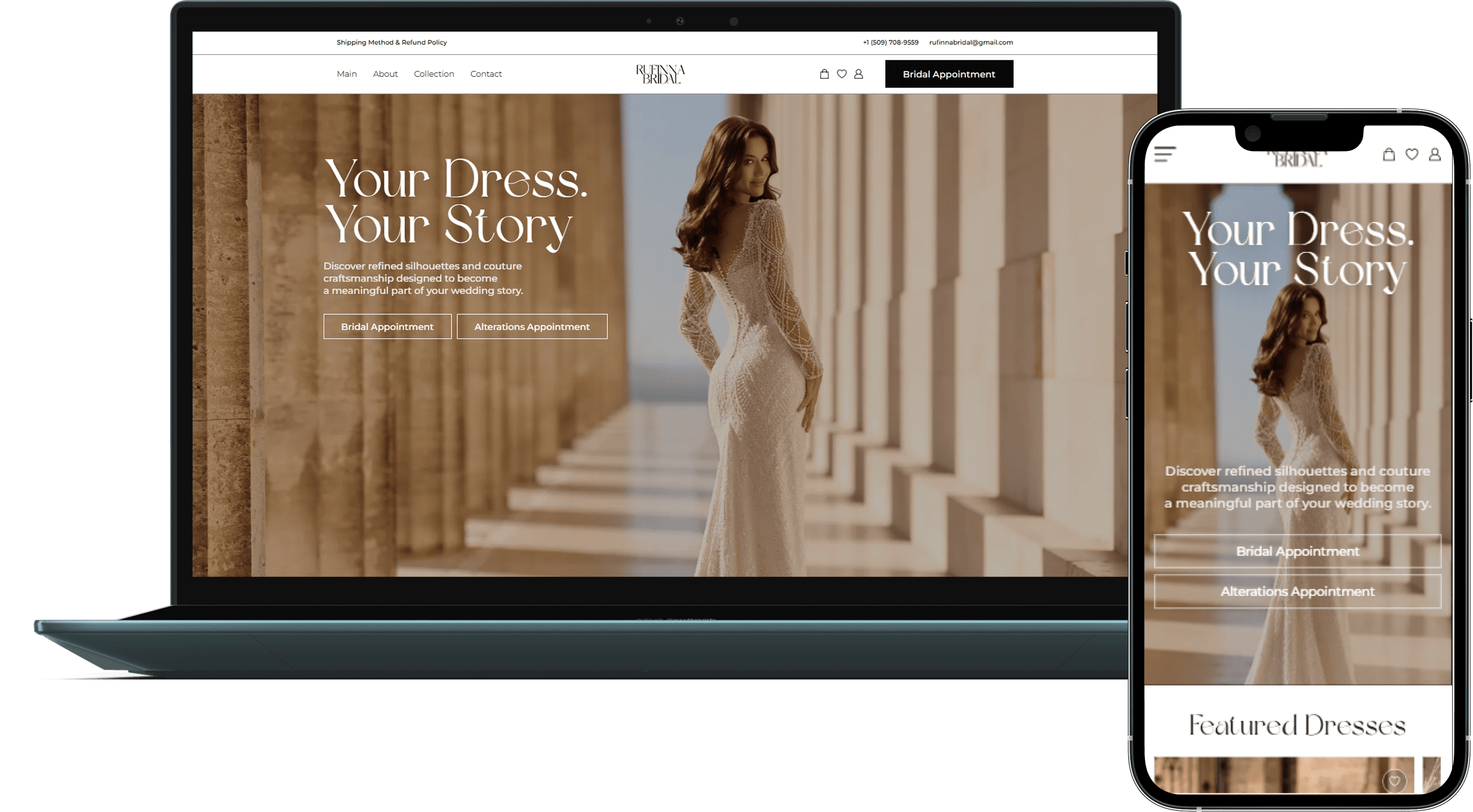Open Shipping Method & Refund Policy link
The width and height of the screenshot is (1473, 812).
coord(391,42)
